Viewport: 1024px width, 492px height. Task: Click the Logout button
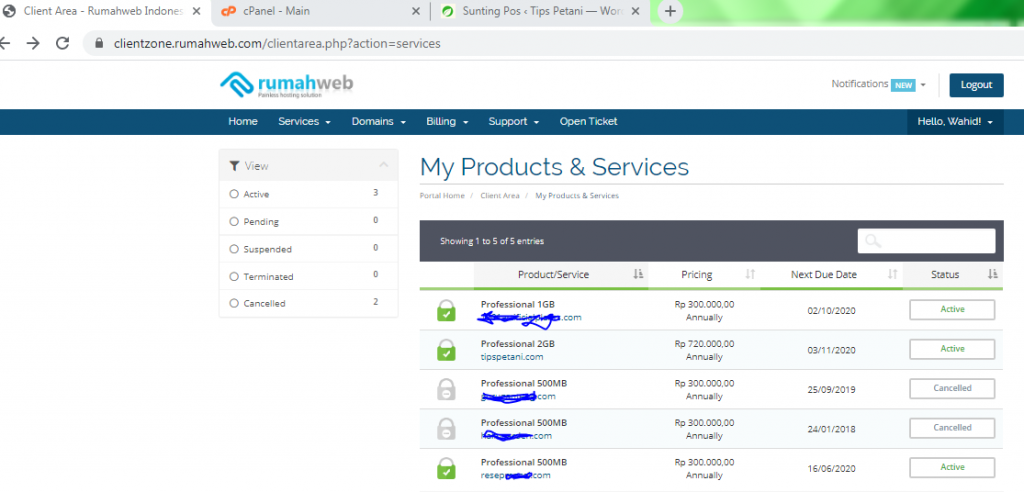(976, 85)
